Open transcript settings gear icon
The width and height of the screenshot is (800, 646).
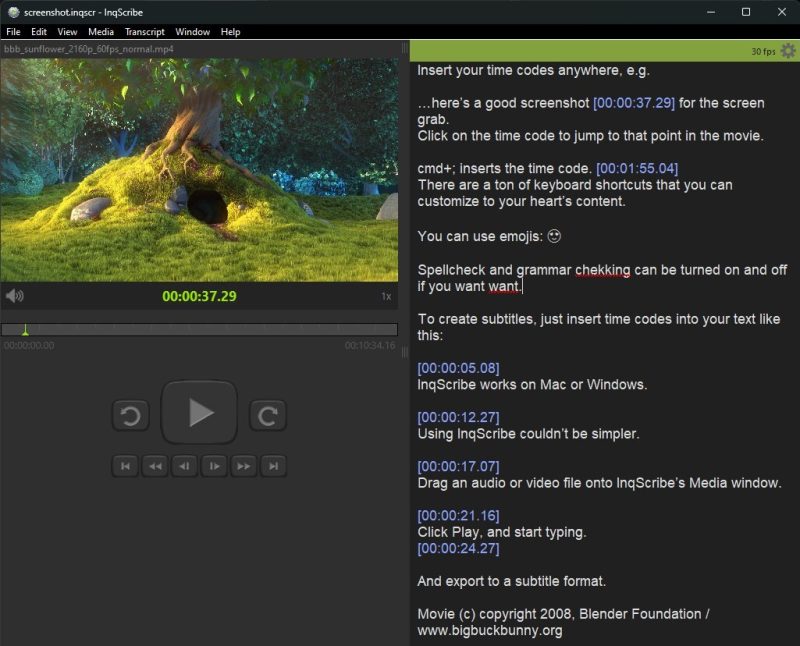click(x=788, y=51)
